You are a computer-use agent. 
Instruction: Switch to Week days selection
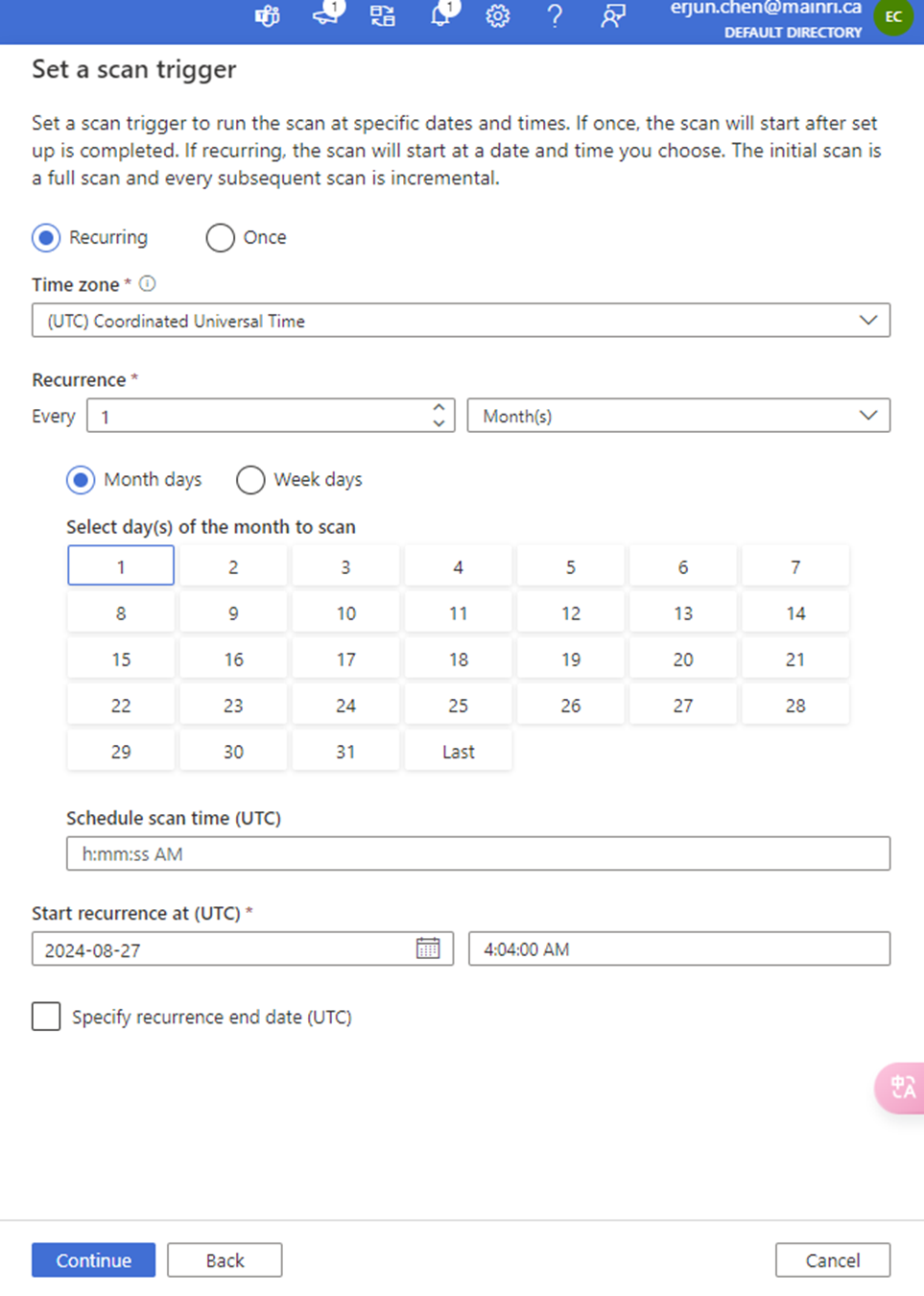click(x=250, y=479)
